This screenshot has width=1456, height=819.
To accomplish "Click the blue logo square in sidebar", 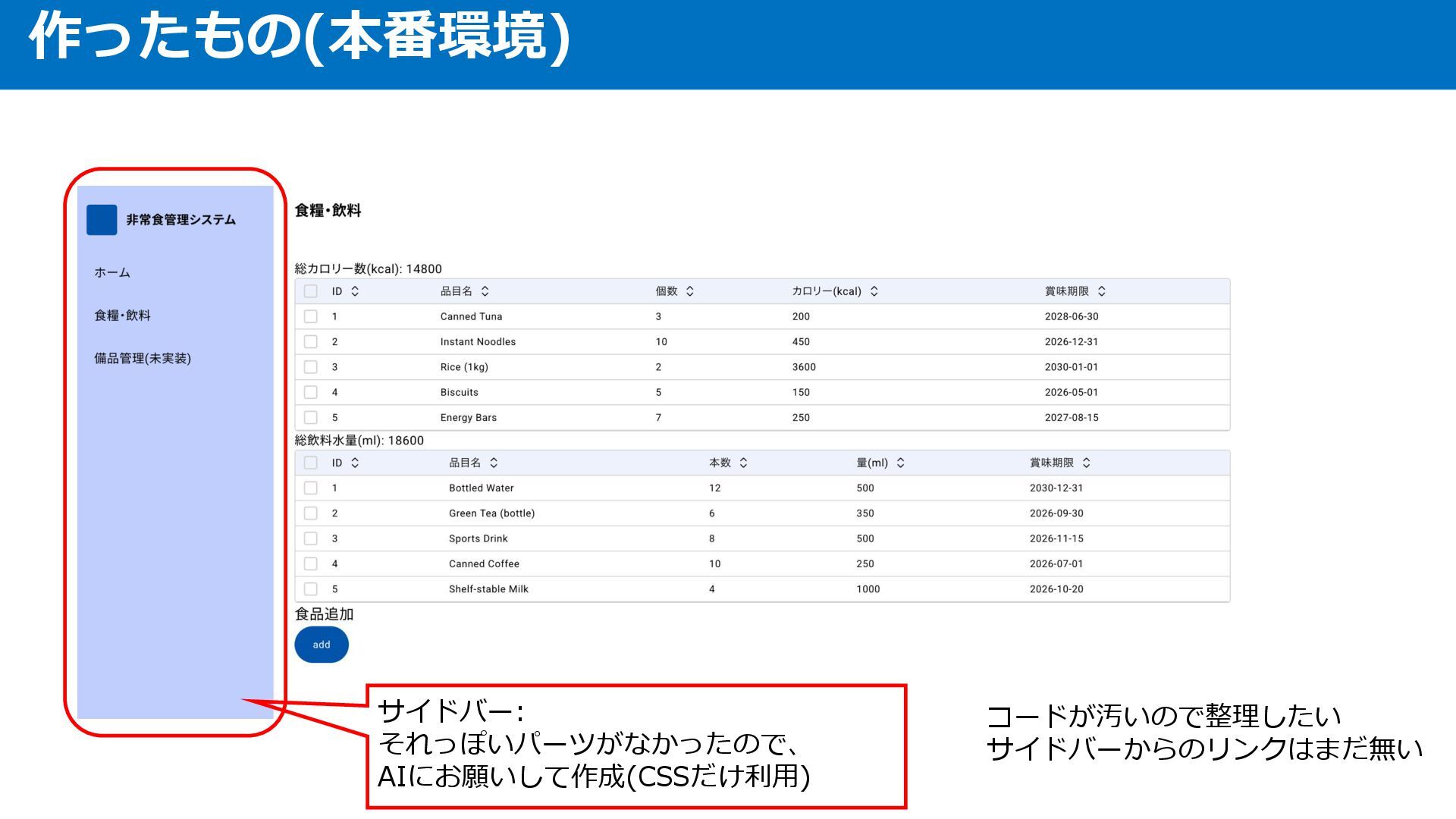I will coord(102,220).
